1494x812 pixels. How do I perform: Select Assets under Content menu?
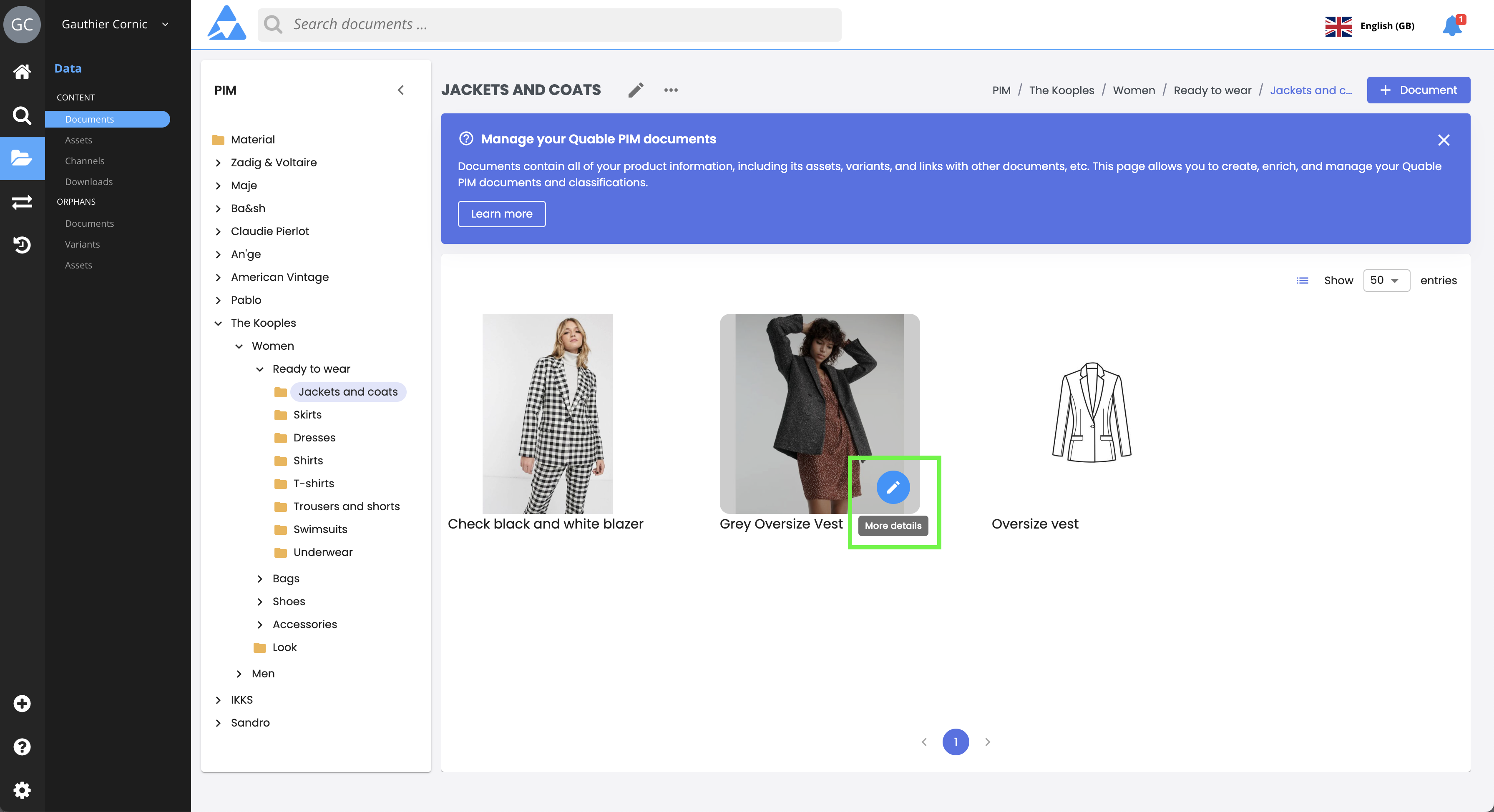click(x=78, y=140)
